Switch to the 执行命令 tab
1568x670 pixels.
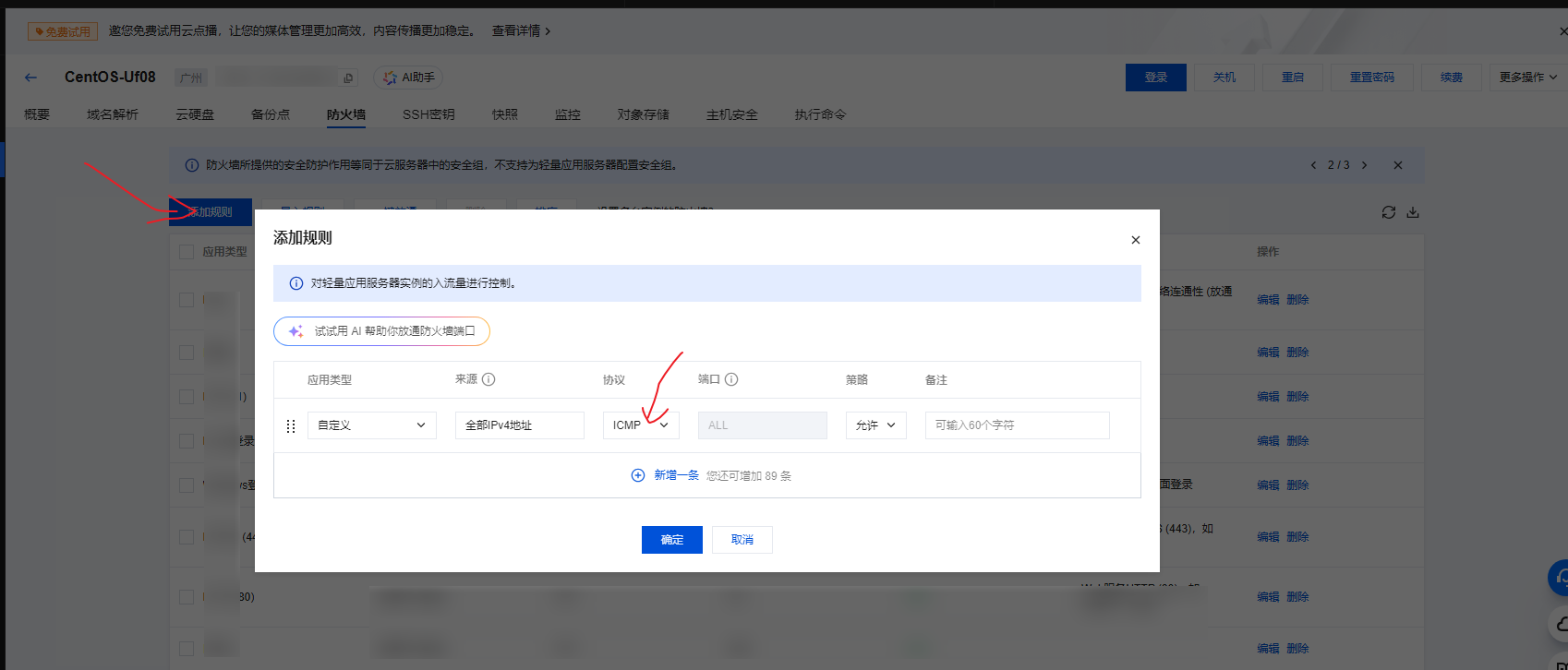(821, 114)
